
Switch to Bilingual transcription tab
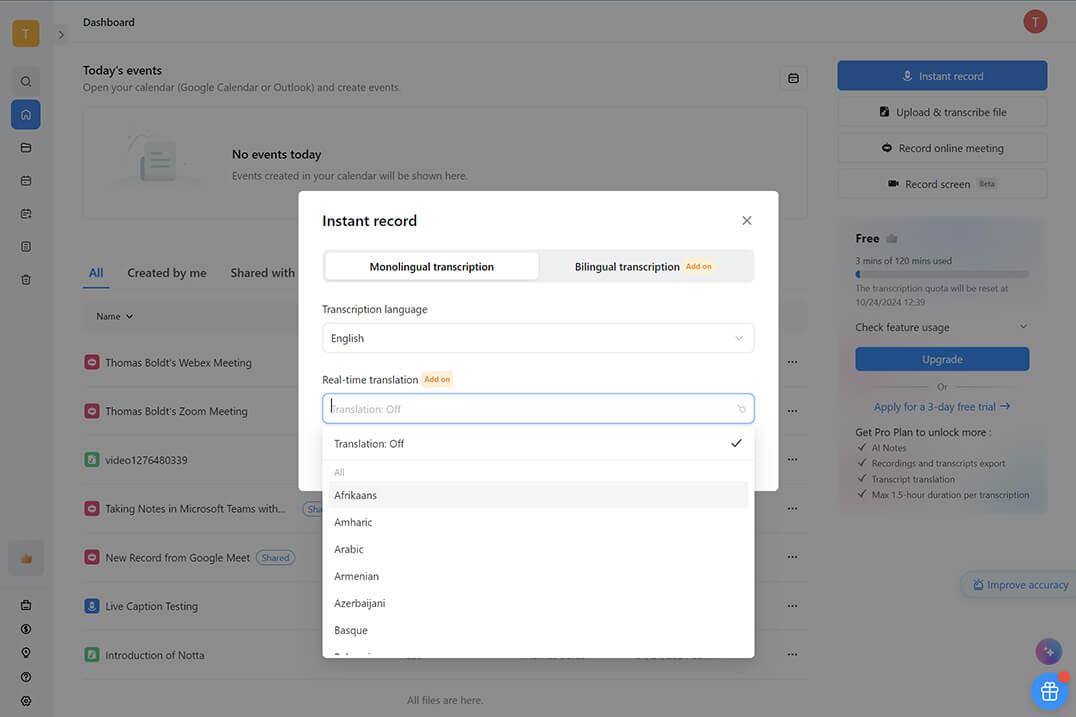(x=645, y=266)
